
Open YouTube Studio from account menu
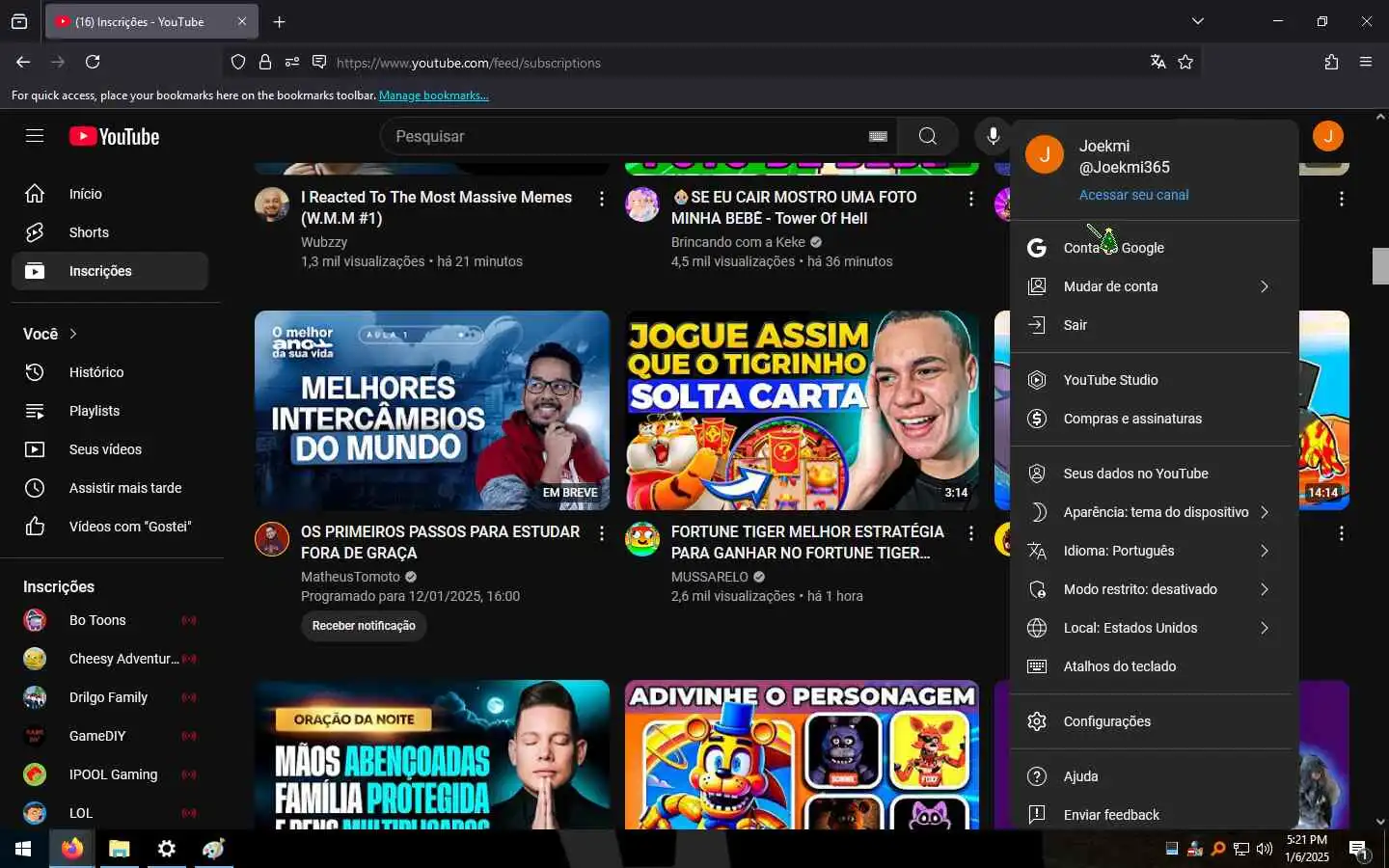1150,380
